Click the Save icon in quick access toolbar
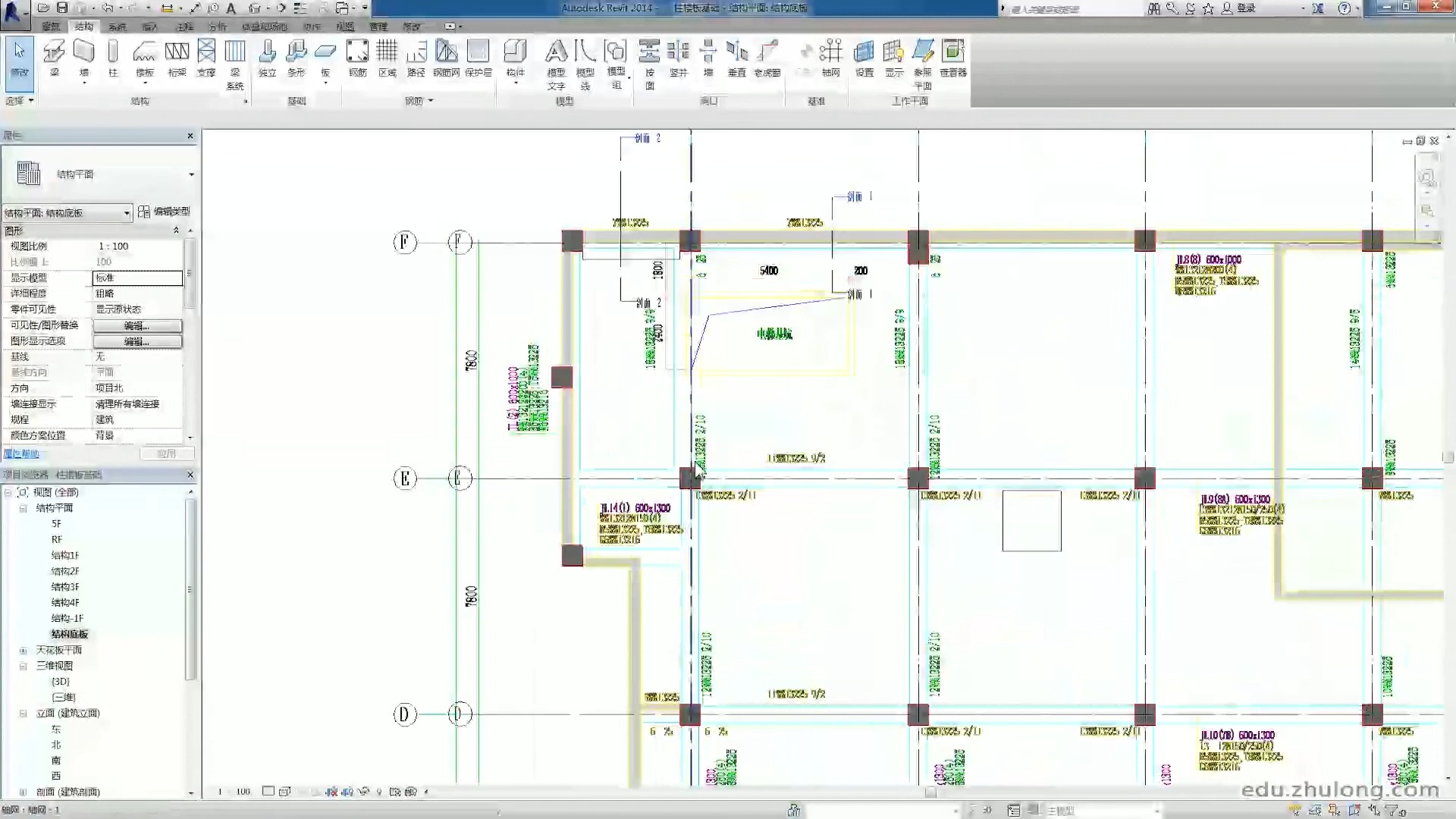 click(62, 8)
